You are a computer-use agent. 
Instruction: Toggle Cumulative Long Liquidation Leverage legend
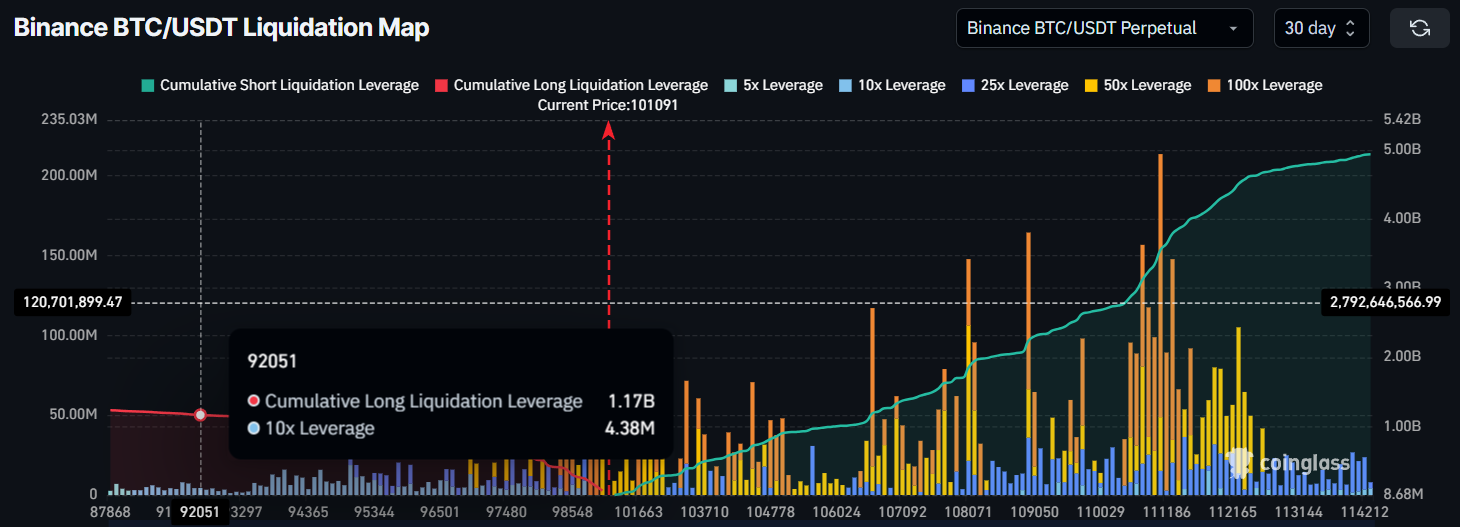[571, 85]
